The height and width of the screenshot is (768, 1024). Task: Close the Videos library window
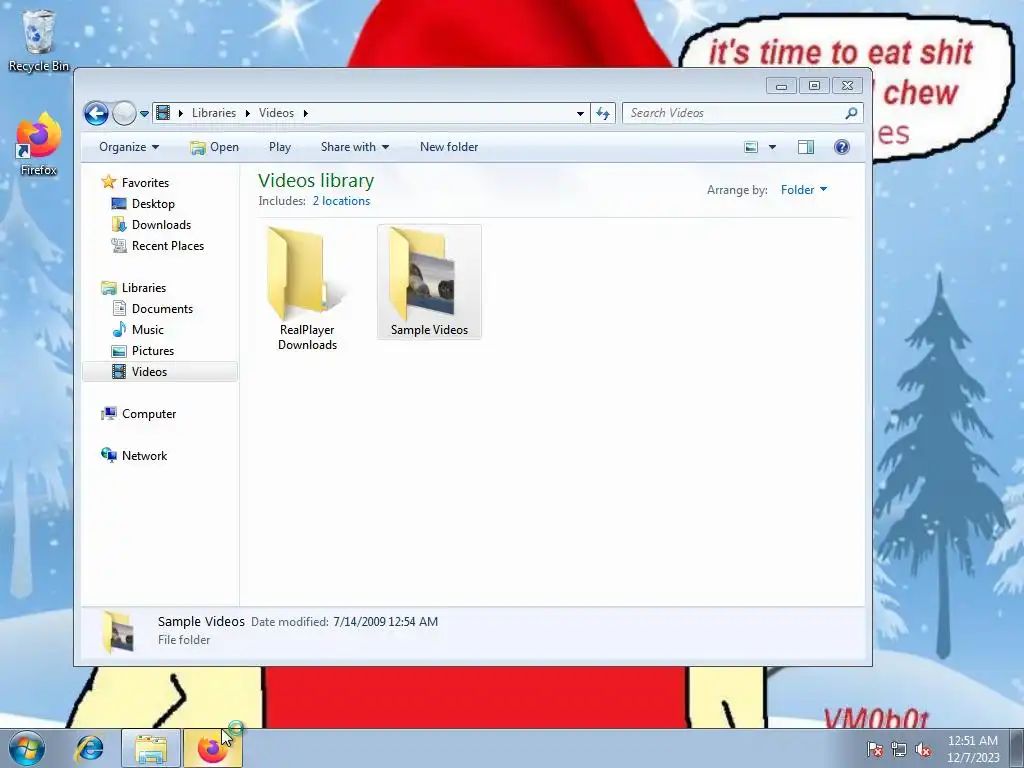tap(847, 86)
